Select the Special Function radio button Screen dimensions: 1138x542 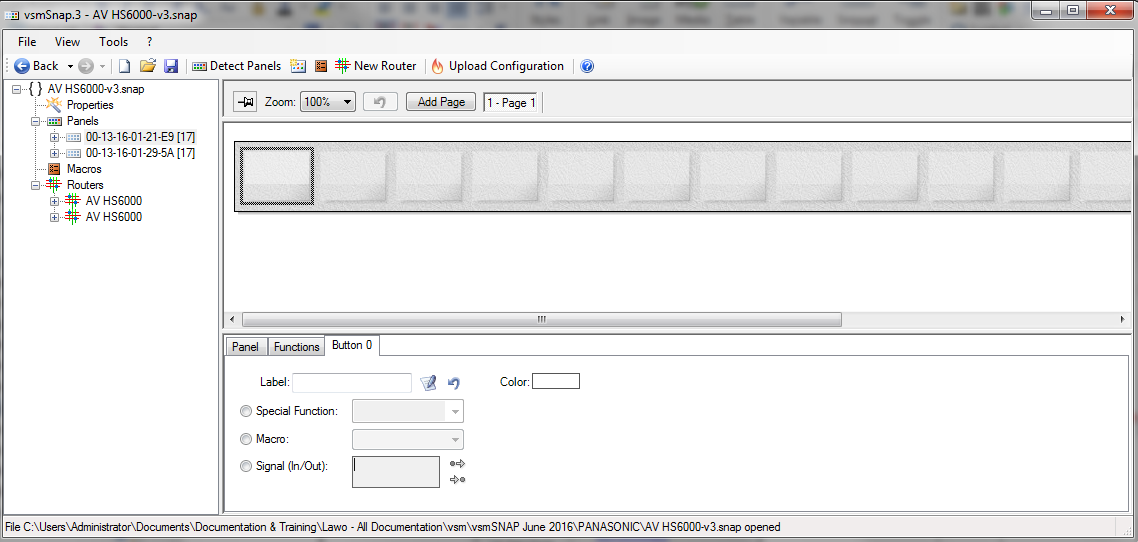click(246, 411)
